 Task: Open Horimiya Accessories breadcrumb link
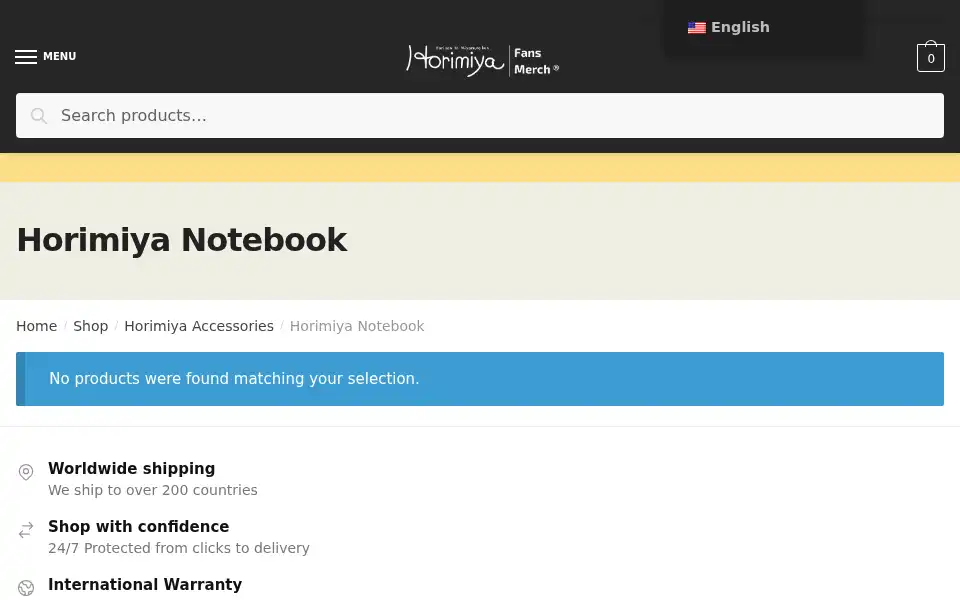tap(199, 326)
